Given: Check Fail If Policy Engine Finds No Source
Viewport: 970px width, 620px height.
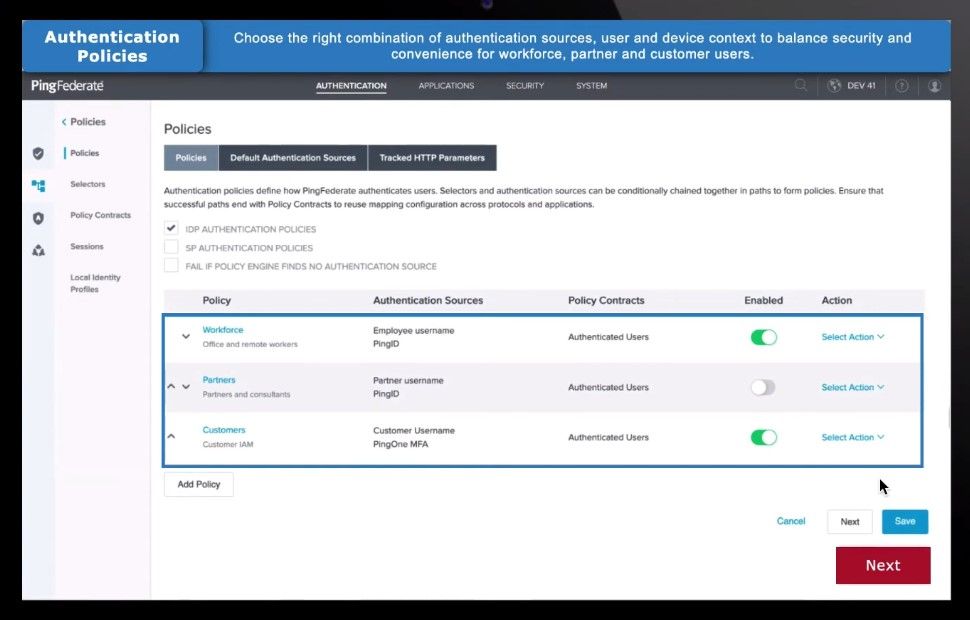Looking at the screenshot, I should pyautogui.click(x=171, y=265).
